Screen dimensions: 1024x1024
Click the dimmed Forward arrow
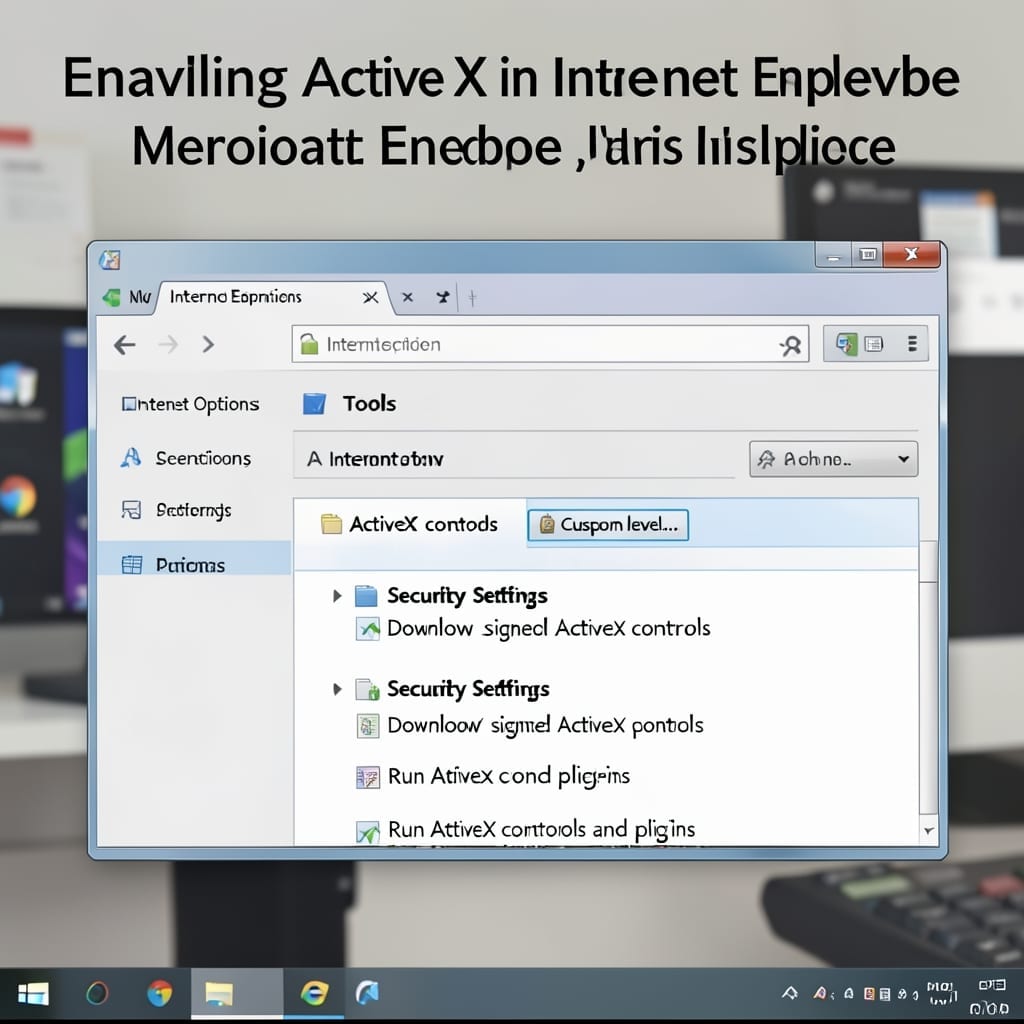click(x=168, y=344)
